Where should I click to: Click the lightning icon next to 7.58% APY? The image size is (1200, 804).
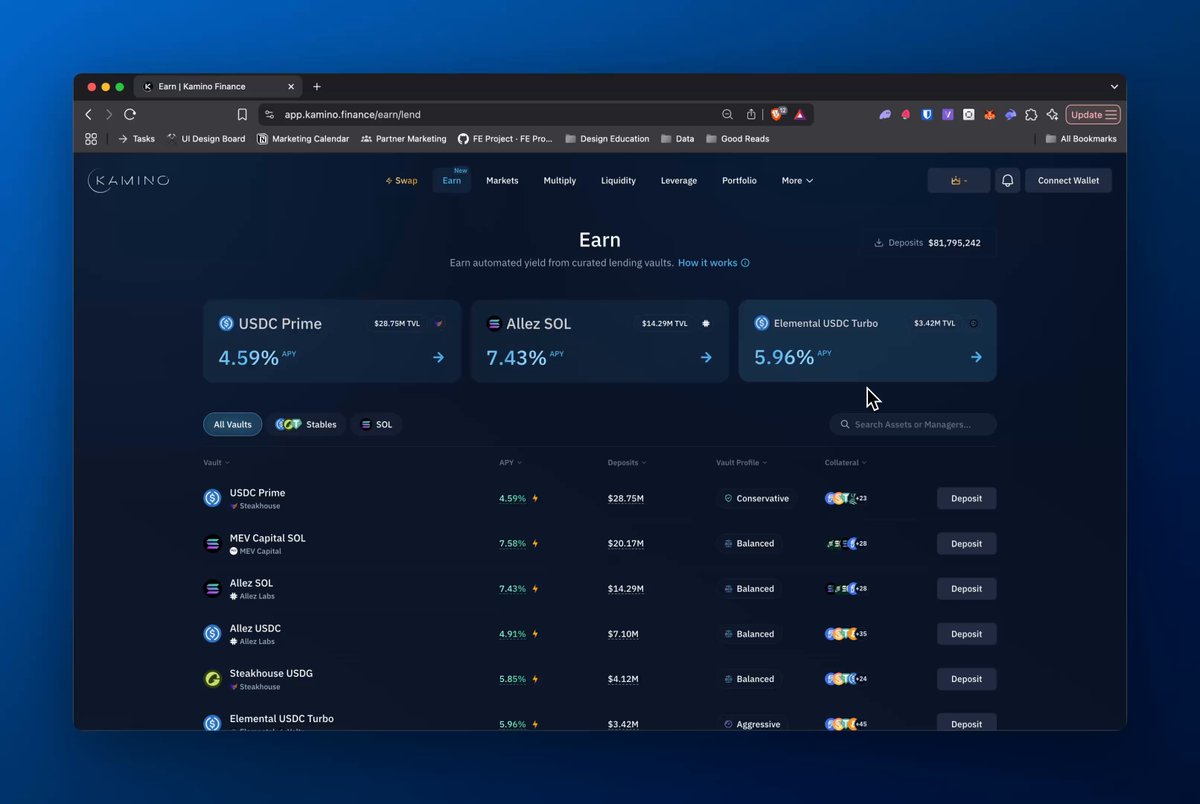[535, 544]
